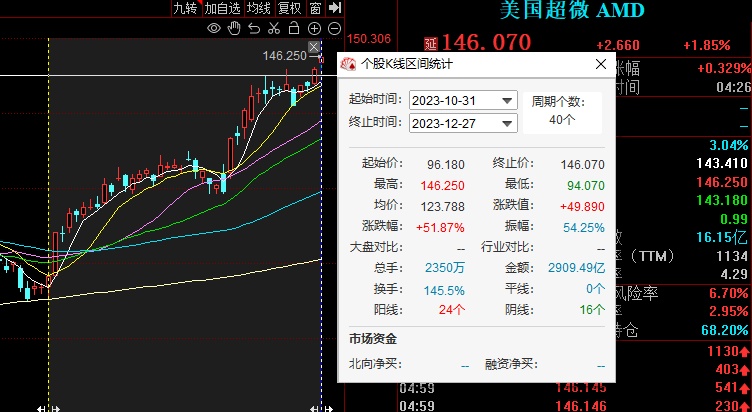Image resolution: width=752 pixels, height=412 pixels.
Task: Click the 阳线 count 24个
Action: coord(452,310)
